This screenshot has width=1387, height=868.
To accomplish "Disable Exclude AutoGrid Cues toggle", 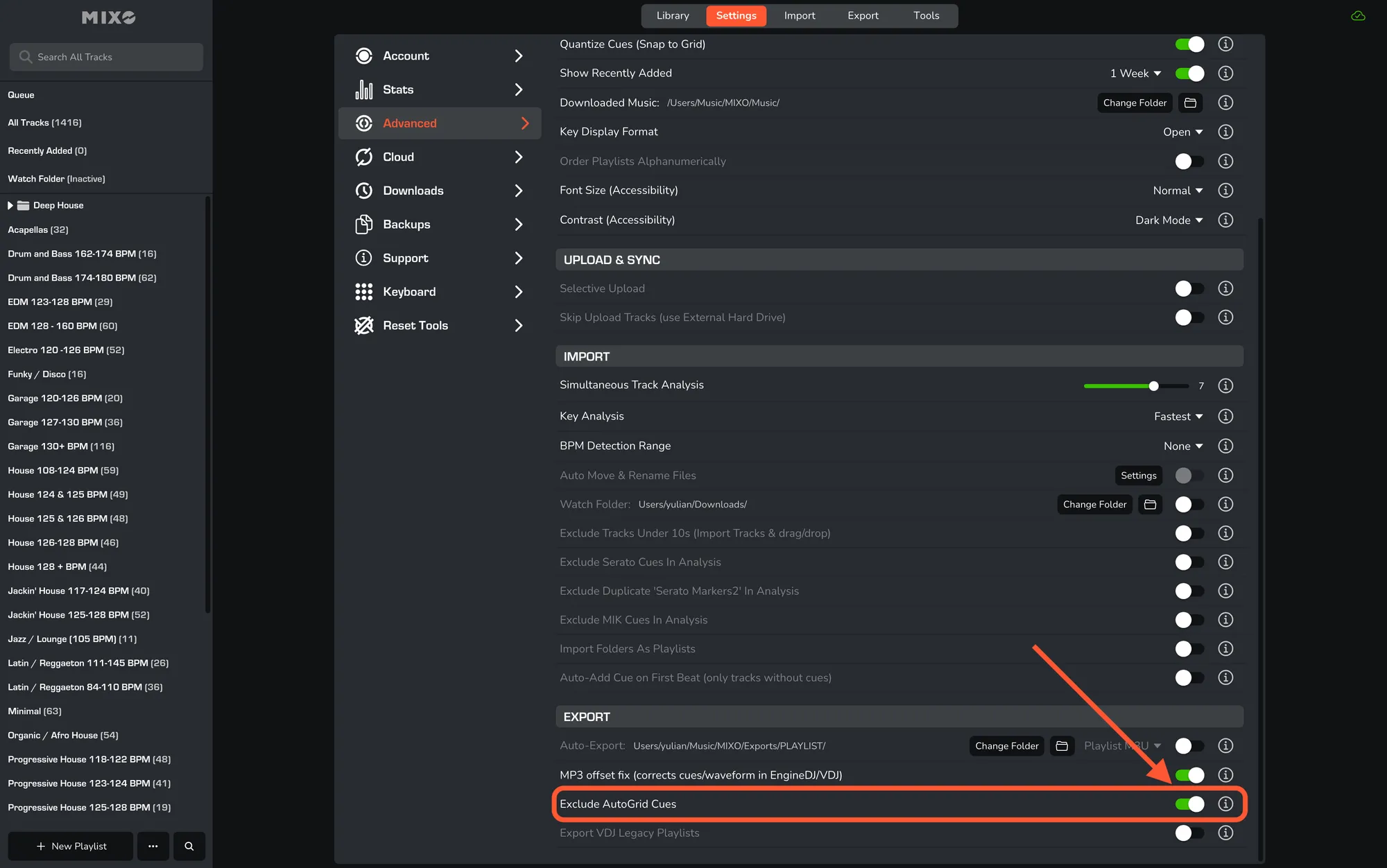I will [1189, 804].
